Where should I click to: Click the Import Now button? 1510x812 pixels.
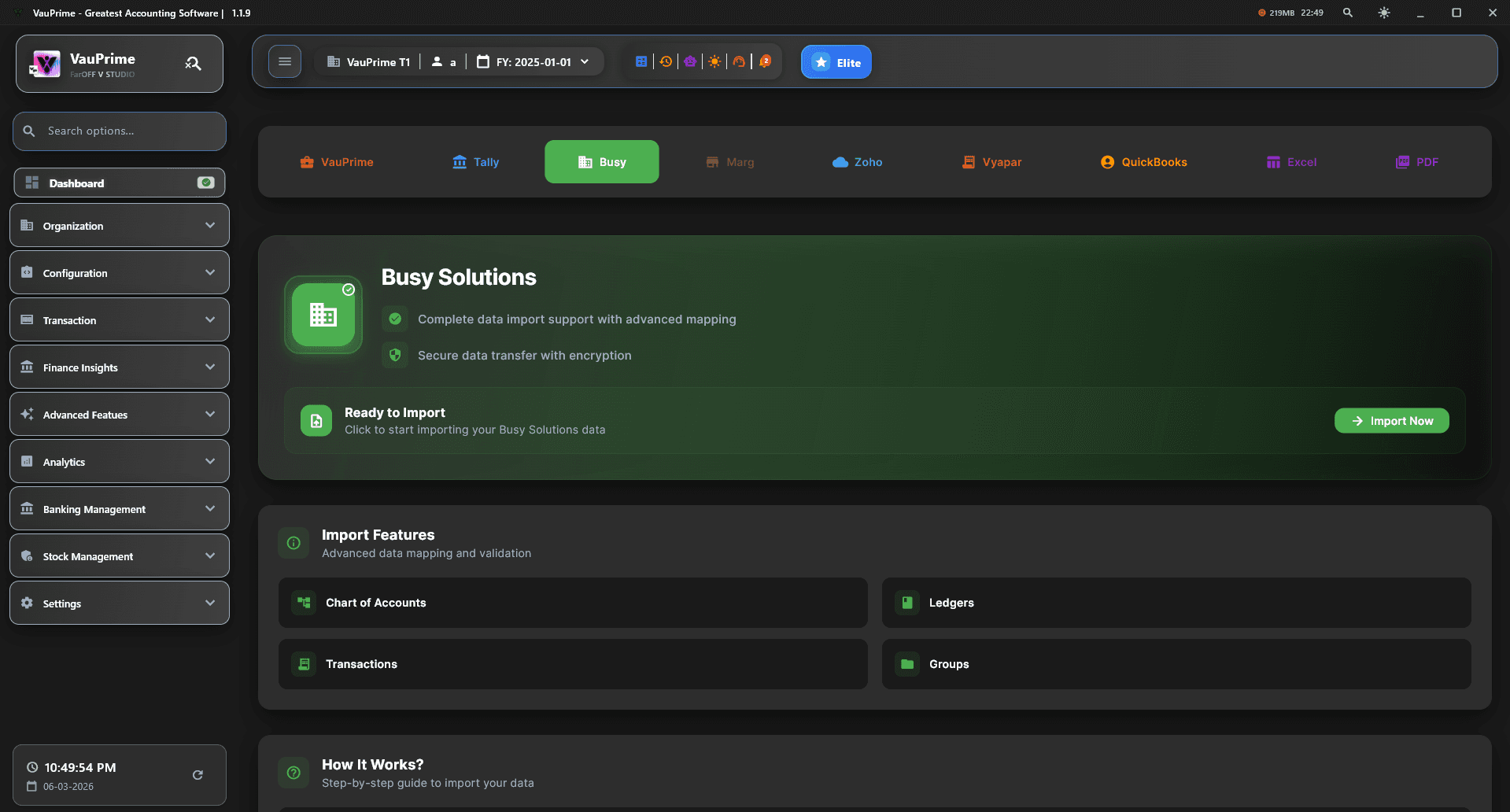(1392, 421)
